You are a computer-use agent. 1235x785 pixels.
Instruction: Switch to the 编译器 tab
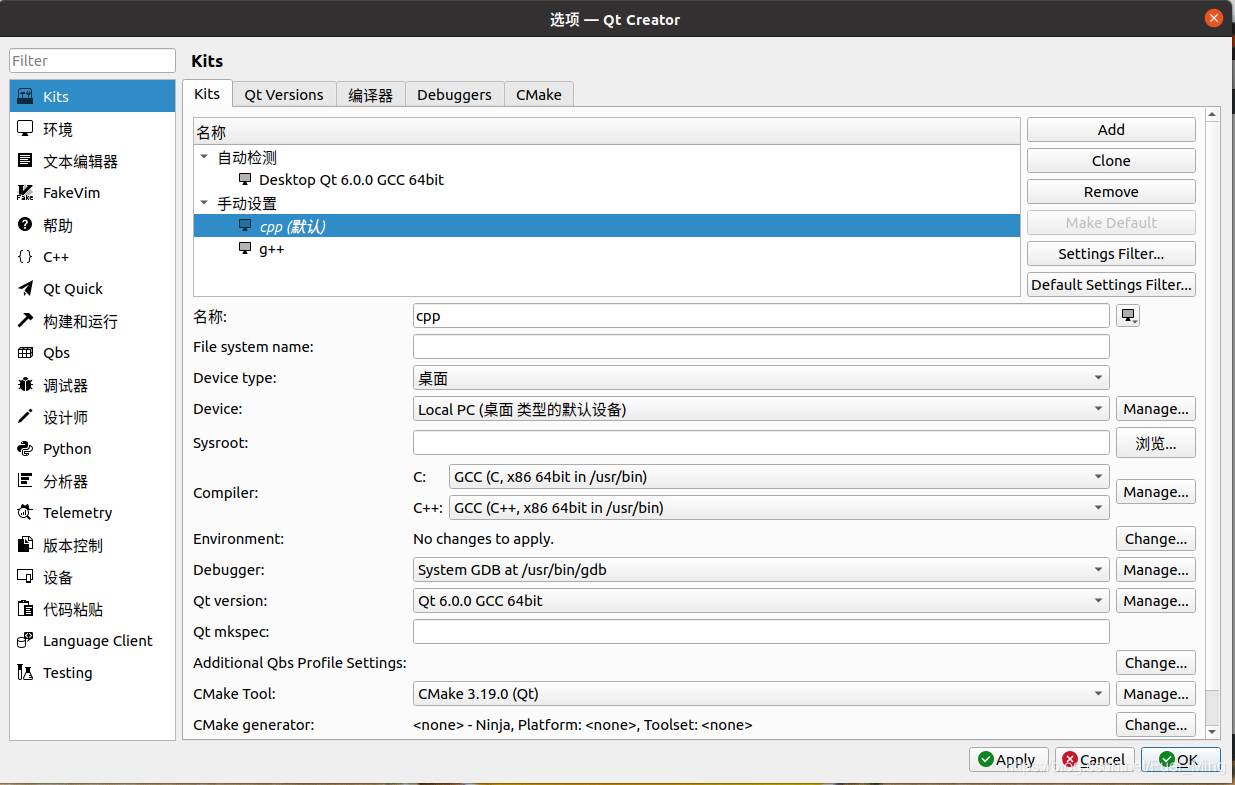370,95
